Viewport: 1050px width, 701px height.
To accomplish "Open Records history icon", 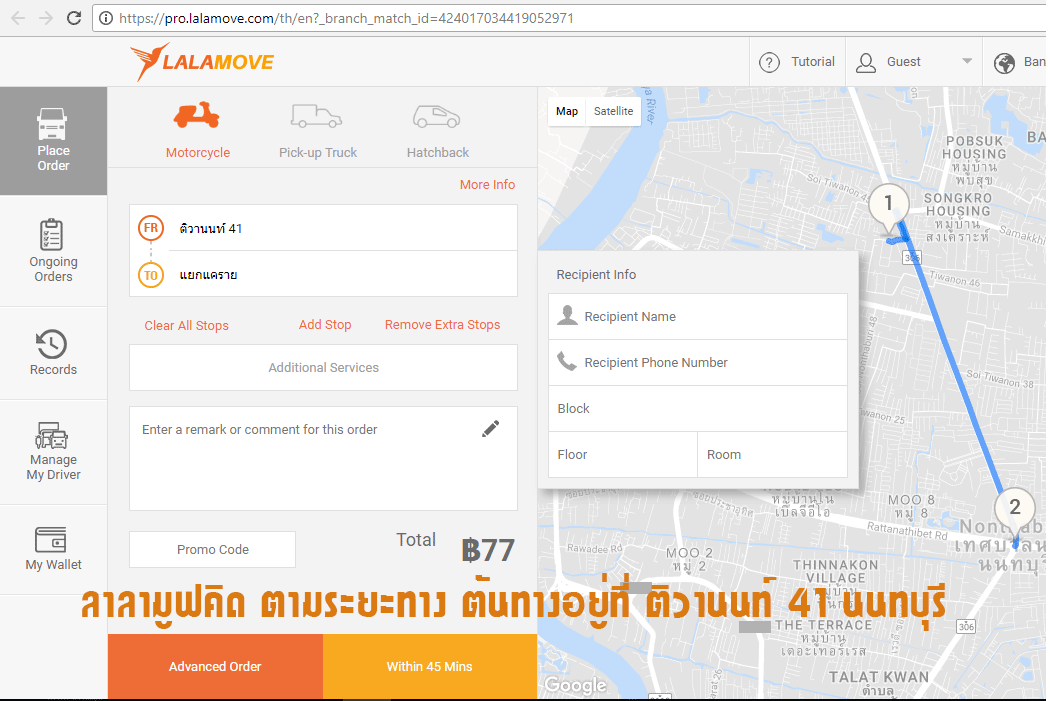I will tap(52, 344).
